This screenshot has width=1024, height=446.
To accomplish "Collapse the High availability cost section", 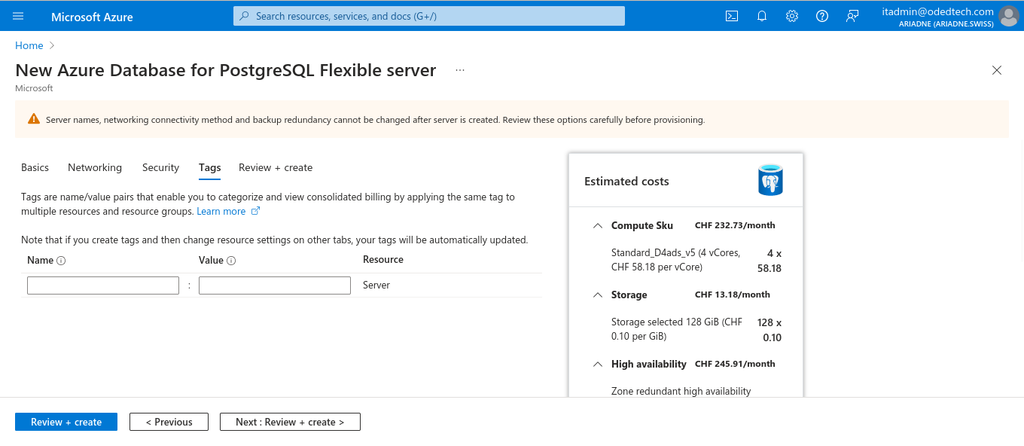I will pyautogui.click(x=597, y=364).
